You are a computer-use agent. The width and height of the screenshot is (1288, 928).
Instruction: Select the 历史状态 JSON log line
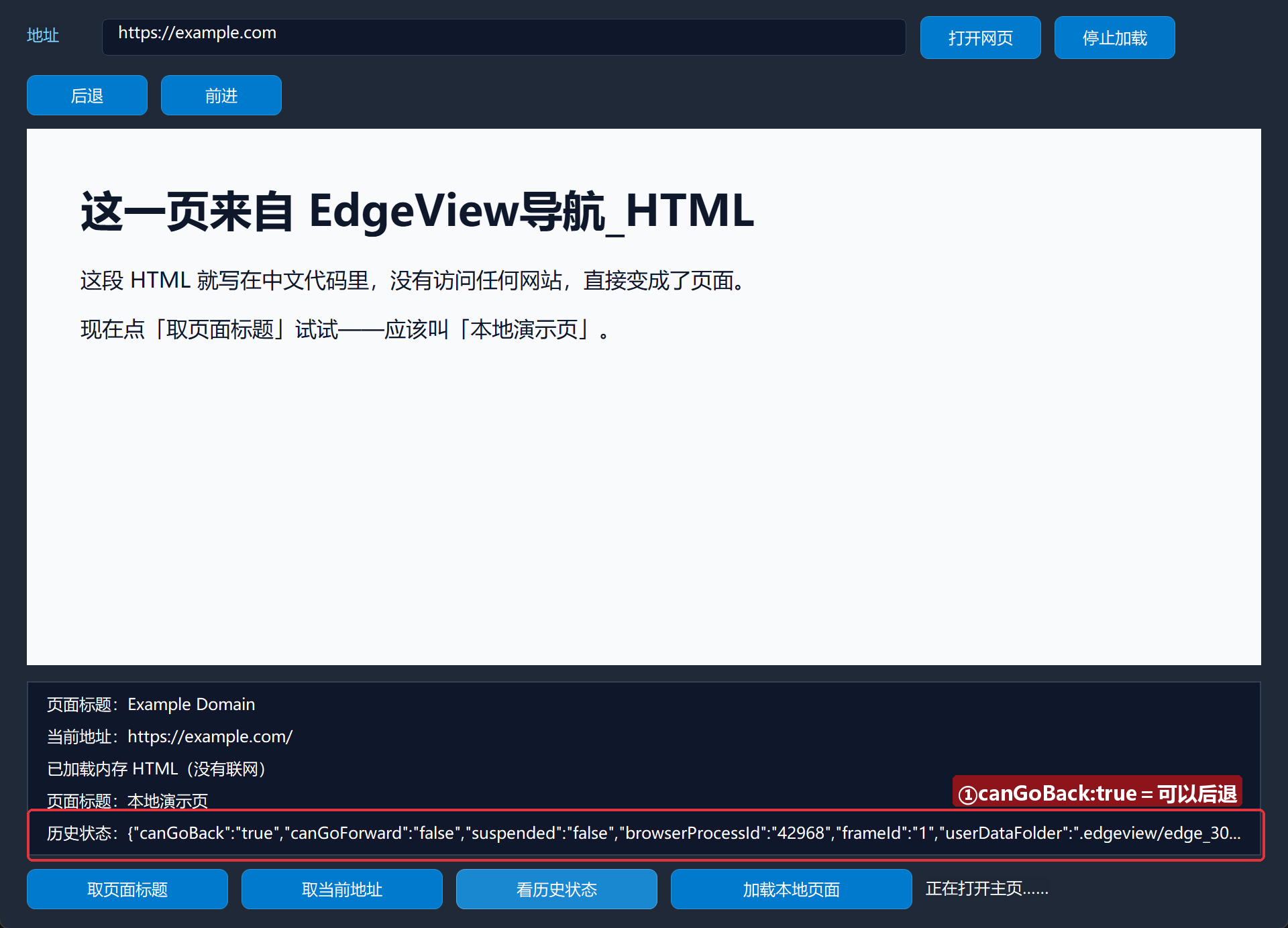coord(644,833)
